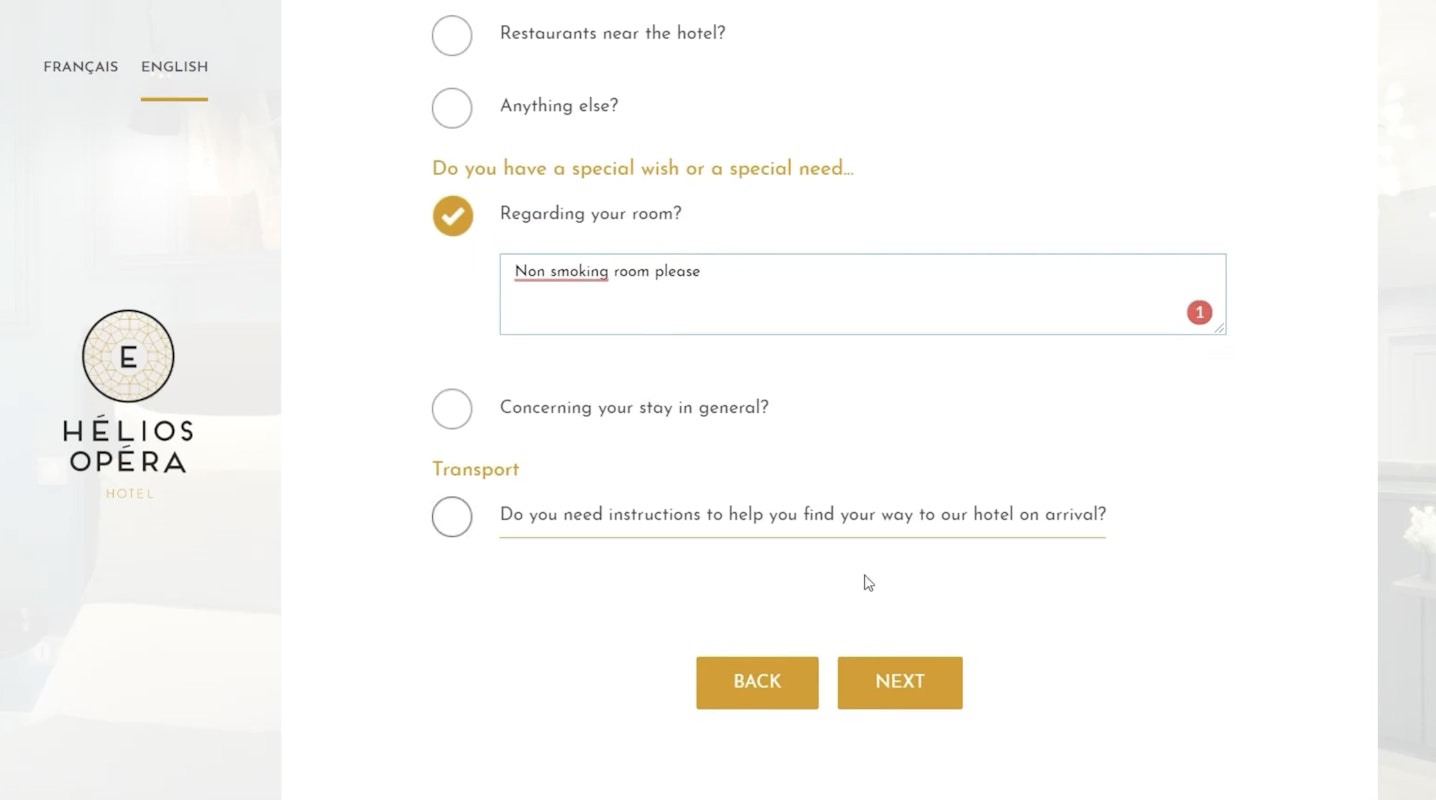The height and width of the screenshot is (800, 1436).
Task: Select 'Concerning your stay in general?'
Action: pos(452,408)
